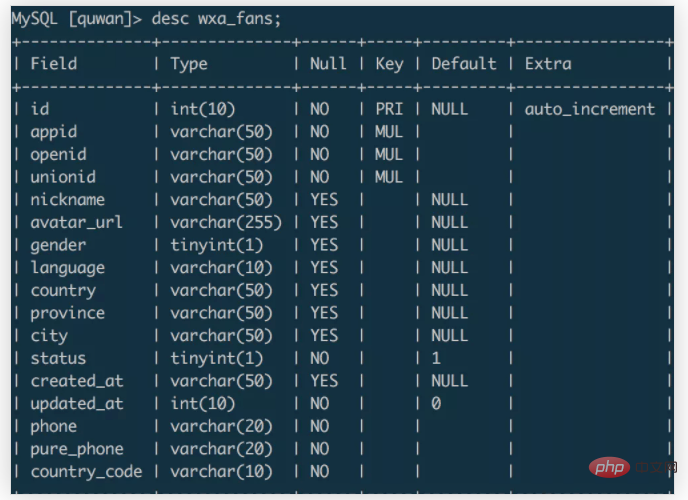Viewport: 688px width, 500px height.
Task: Click the 'Default' column header
Action: [x=464, y=64]
